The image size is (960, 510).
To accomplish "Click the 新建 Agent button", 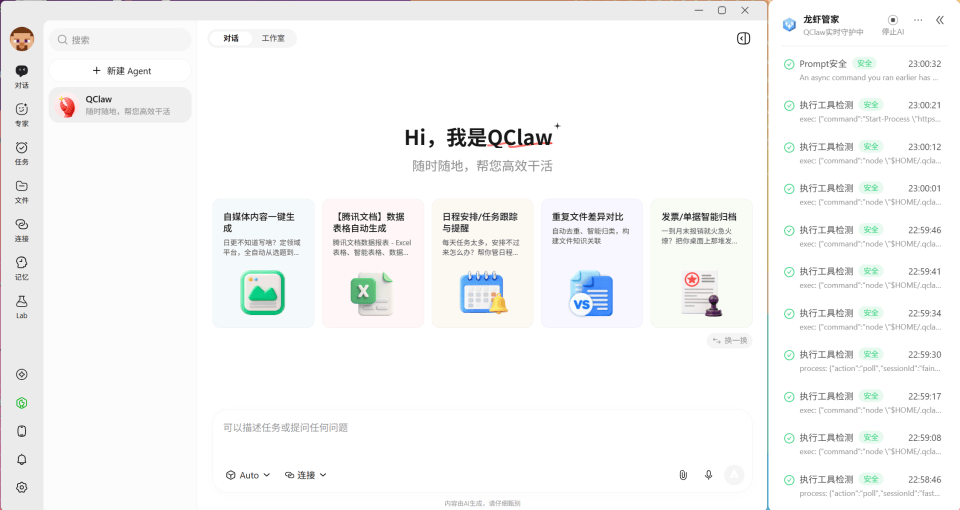I will (x=120, y=70).
